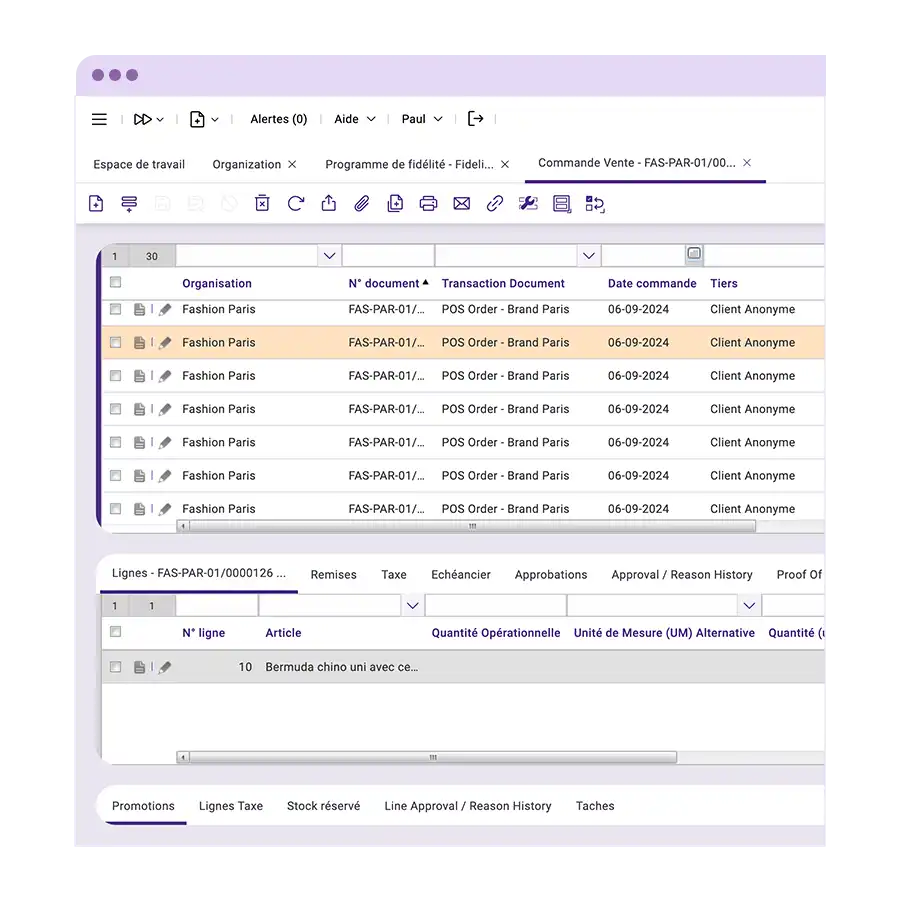Click the N° document filter input field
Image resolution: width=900 pixels, height=900 pixels.
pyautogui.click(x=388, y=256)
